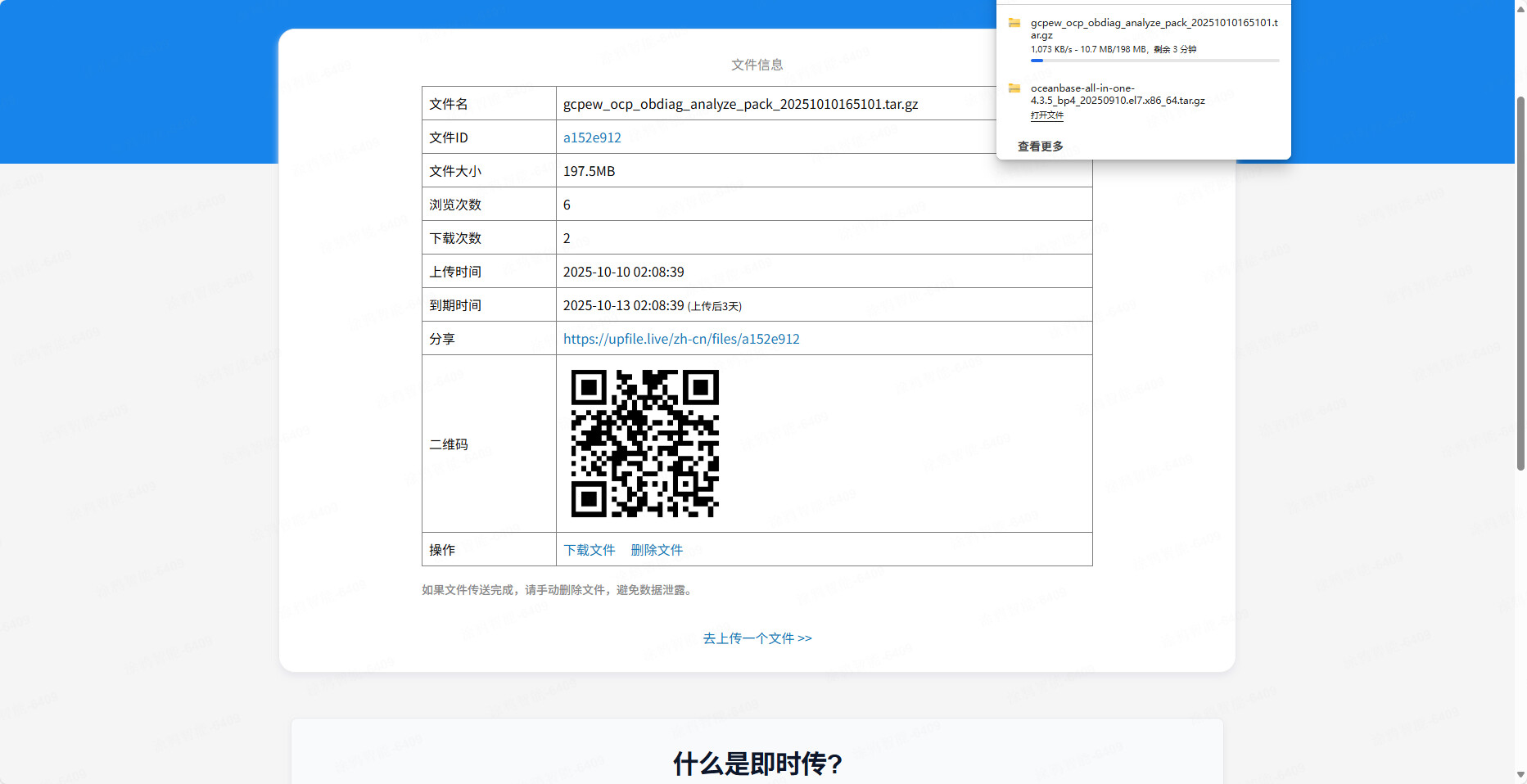Click 下载文件 to download the file
Viewport: 1527px width, 784px height.
tap(589, 550)
